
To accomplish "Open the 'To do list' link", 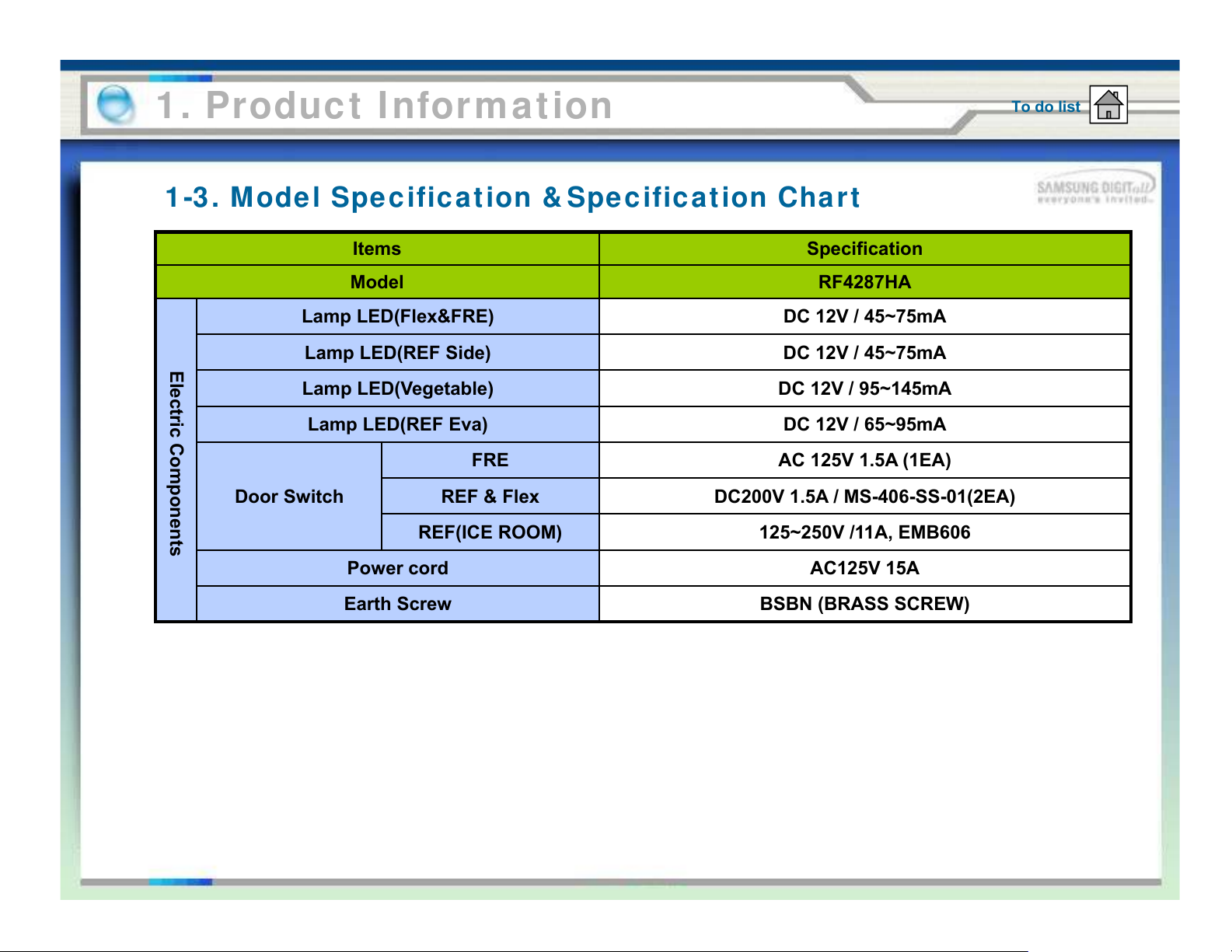I will click(x=1046, y=106).
